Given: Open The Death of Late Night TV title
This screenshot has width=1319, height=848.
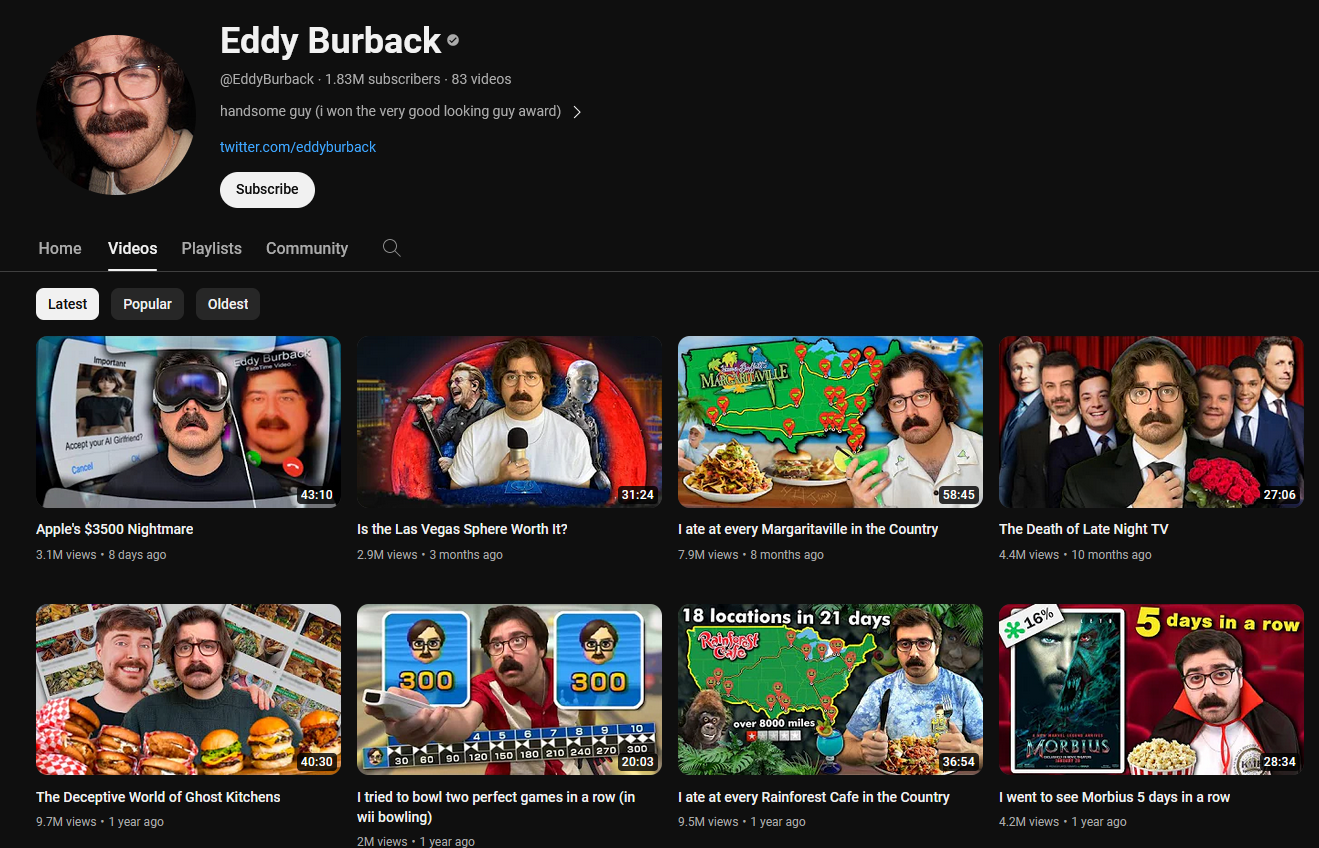Looking at the screenshot, I should [1084, 529].
